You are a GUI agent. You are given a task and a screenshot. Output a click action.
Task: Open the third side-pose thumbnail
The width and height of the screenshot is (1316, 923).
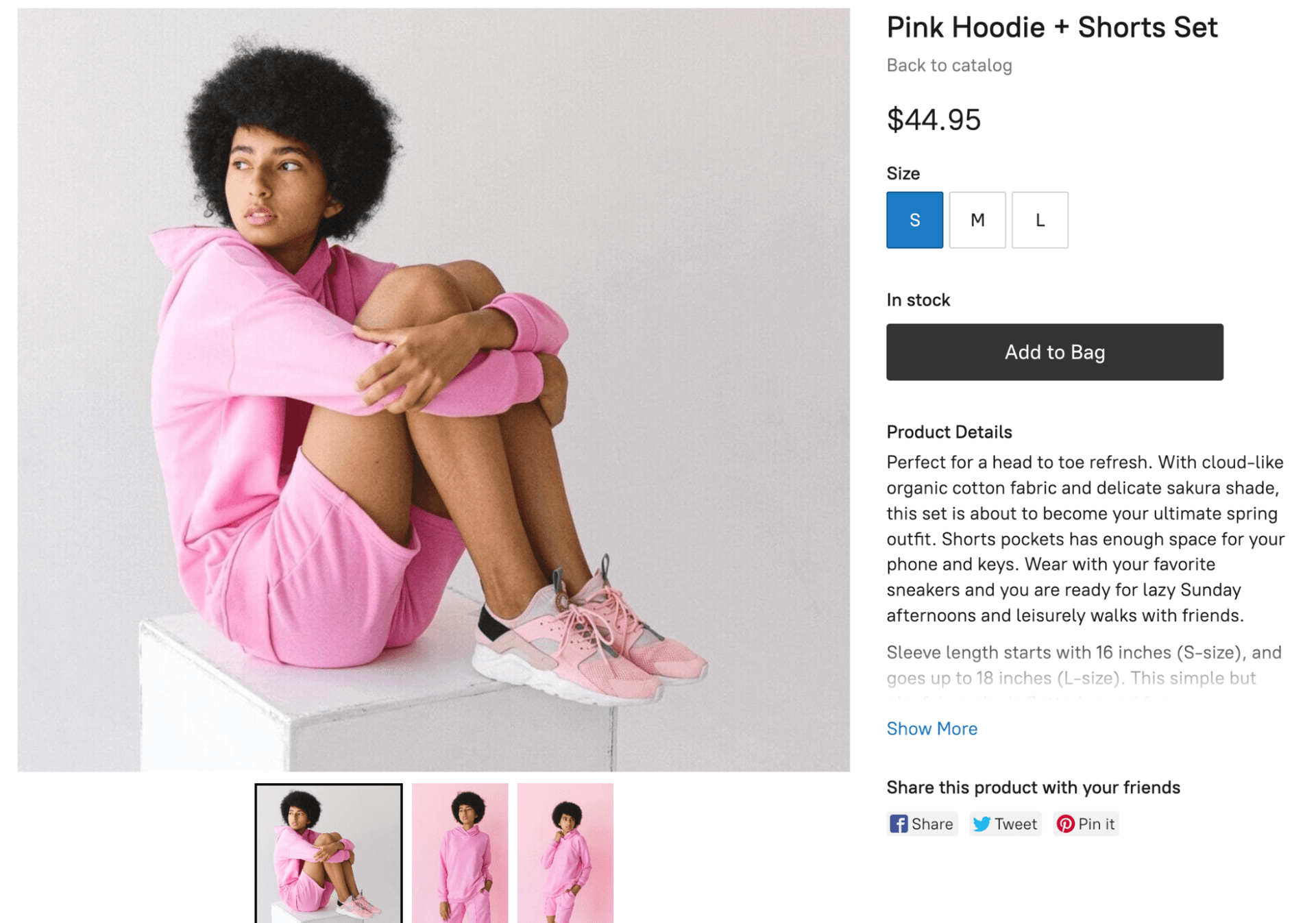tap(565, 853)
